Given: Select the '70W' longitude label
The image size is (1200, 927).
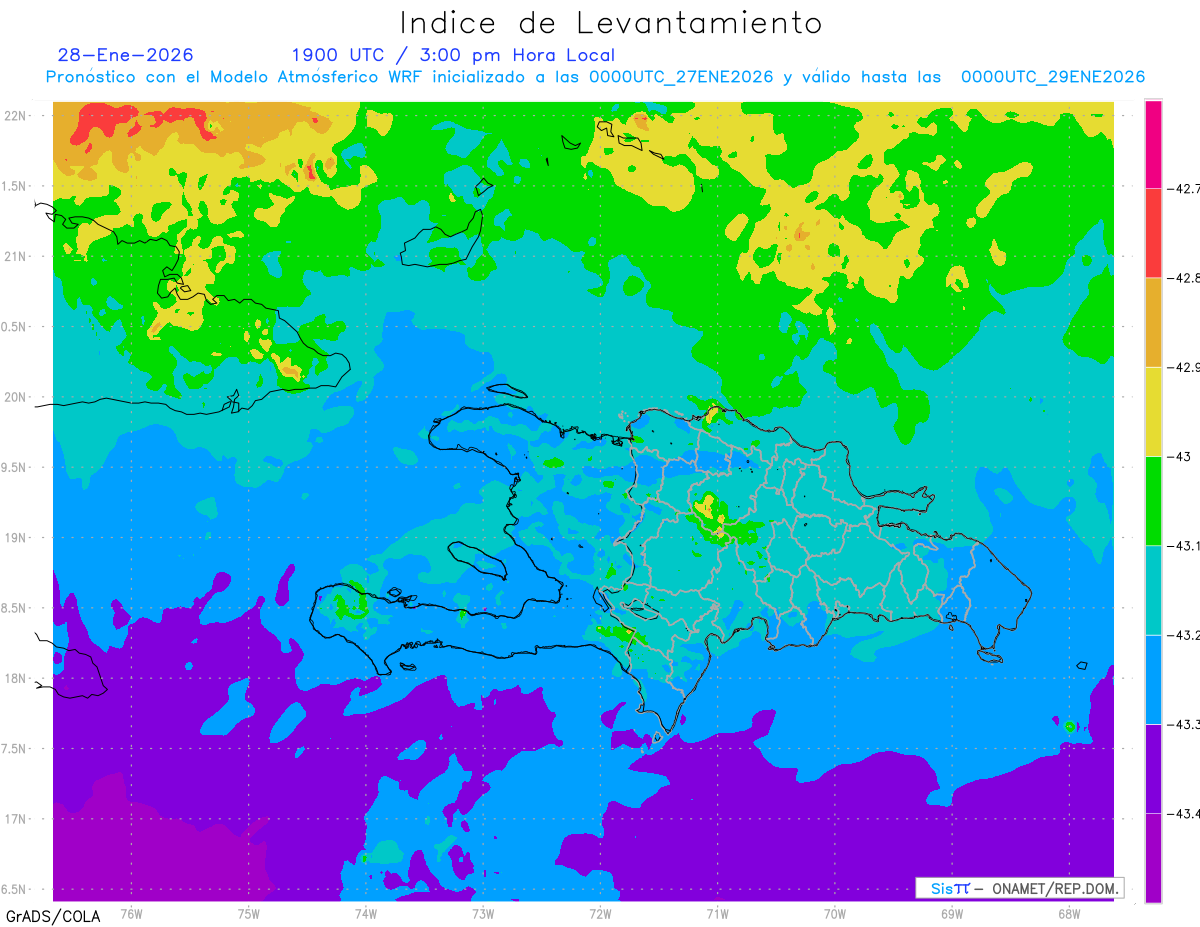Looking at the screenshot, I should click(835, 913).
